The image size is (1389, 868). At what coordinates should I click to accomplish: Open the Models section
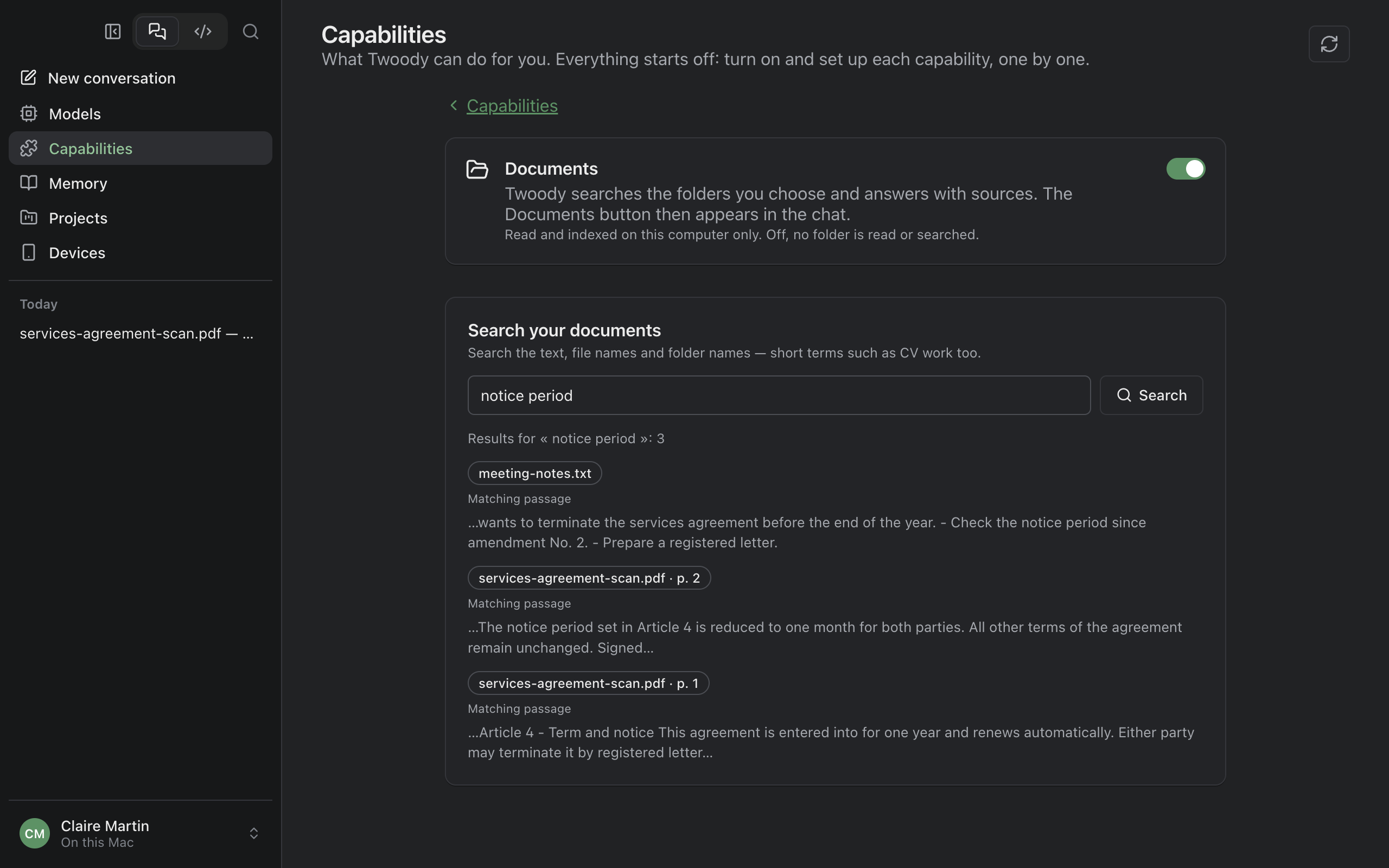click(x=140, y=114)
